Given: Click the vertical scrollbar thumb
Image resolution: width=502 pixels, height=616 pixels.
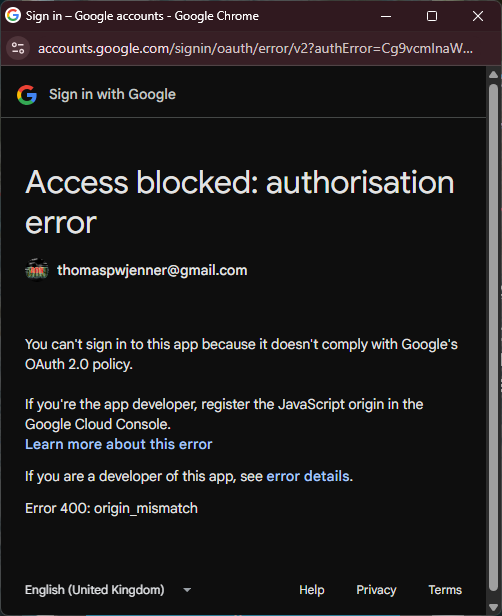Looking at the screenshot, I should pyautogui.click(x=493, y=338).
